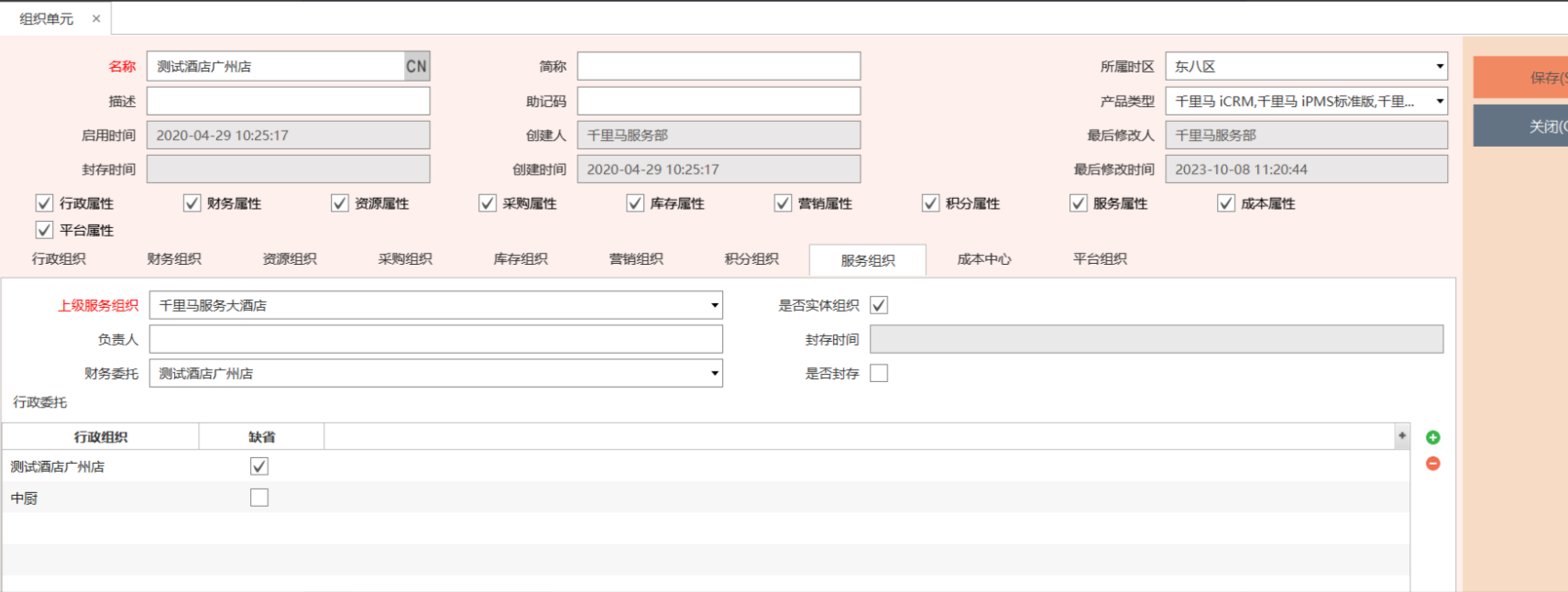The image size is (1568, 592).
Task: Click the orange 保存 button
Action: (1521, 78)
